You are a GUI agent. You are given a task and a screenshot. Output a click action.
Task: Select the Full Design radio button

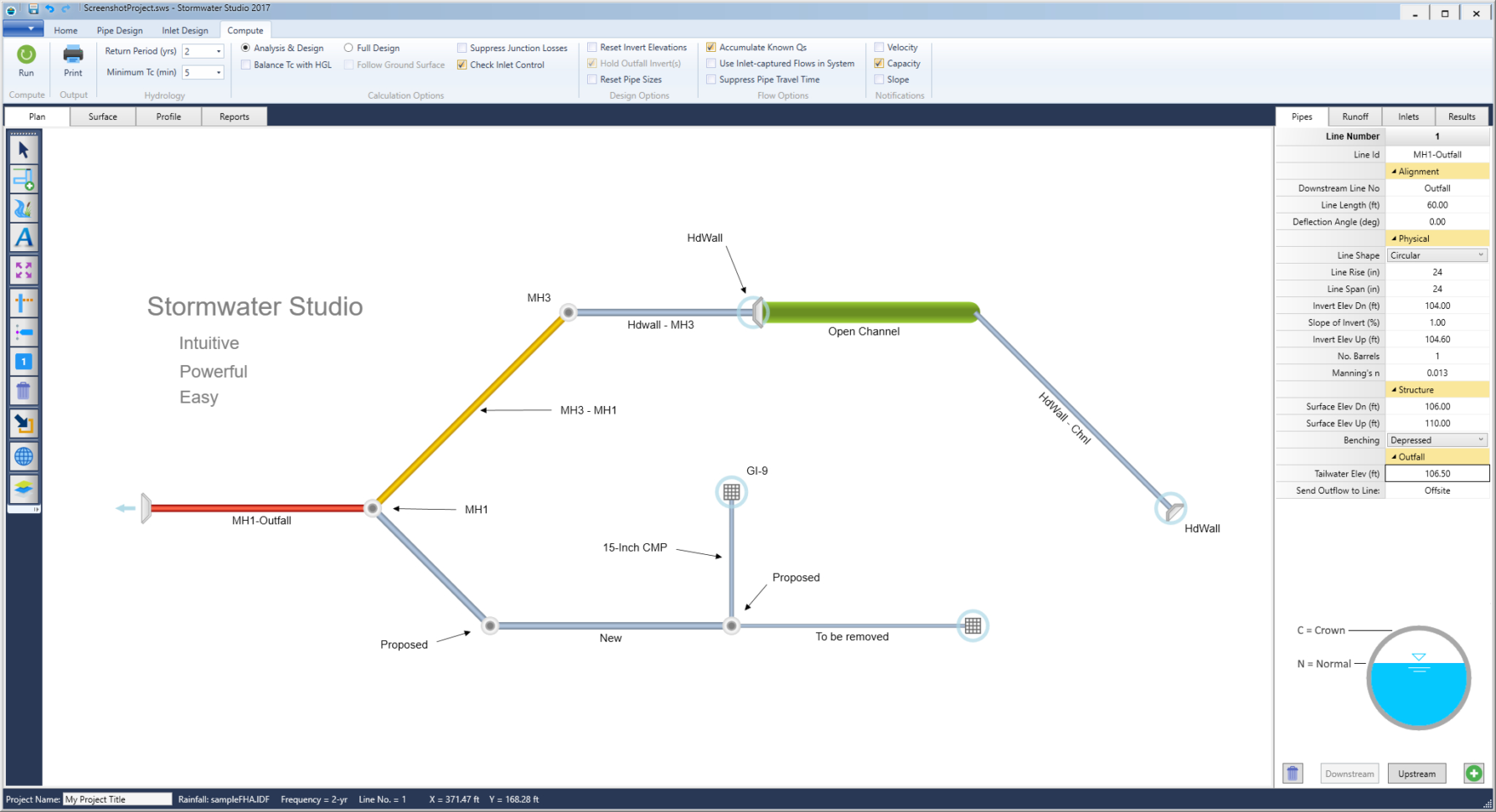click(348, 48)
